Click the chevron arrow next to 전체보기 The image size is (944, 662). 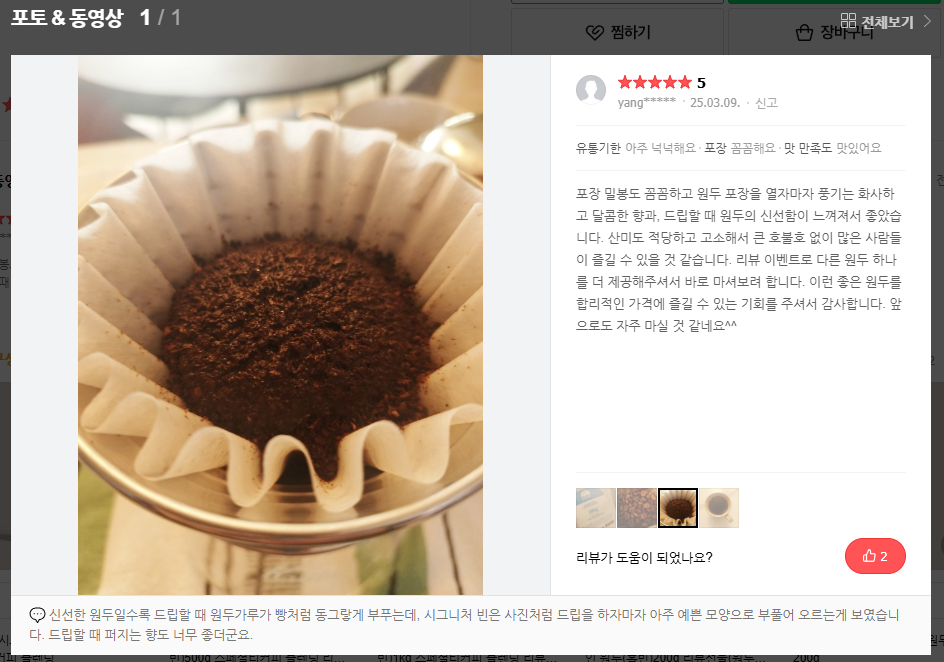click(x=927, y=20)
